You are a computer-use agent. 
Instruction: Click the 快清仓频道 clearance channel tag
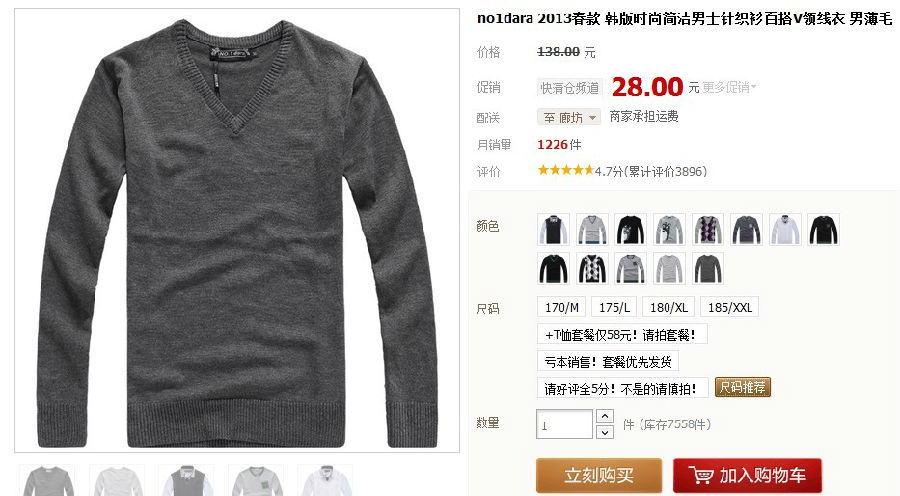[569, 87]
